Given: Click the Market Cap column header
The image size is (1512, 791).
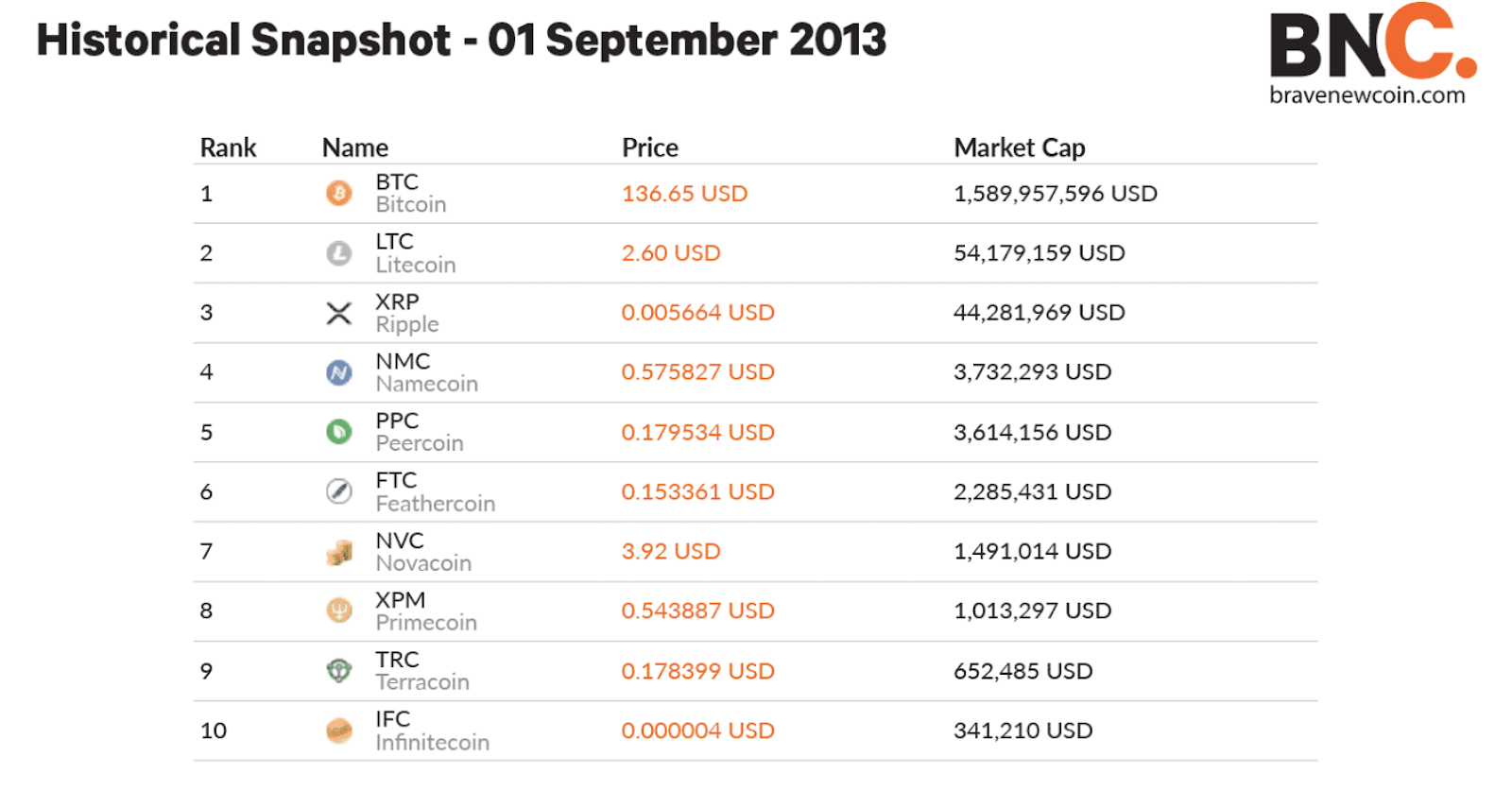Looking at the screenshot, I should [1020, 148].
